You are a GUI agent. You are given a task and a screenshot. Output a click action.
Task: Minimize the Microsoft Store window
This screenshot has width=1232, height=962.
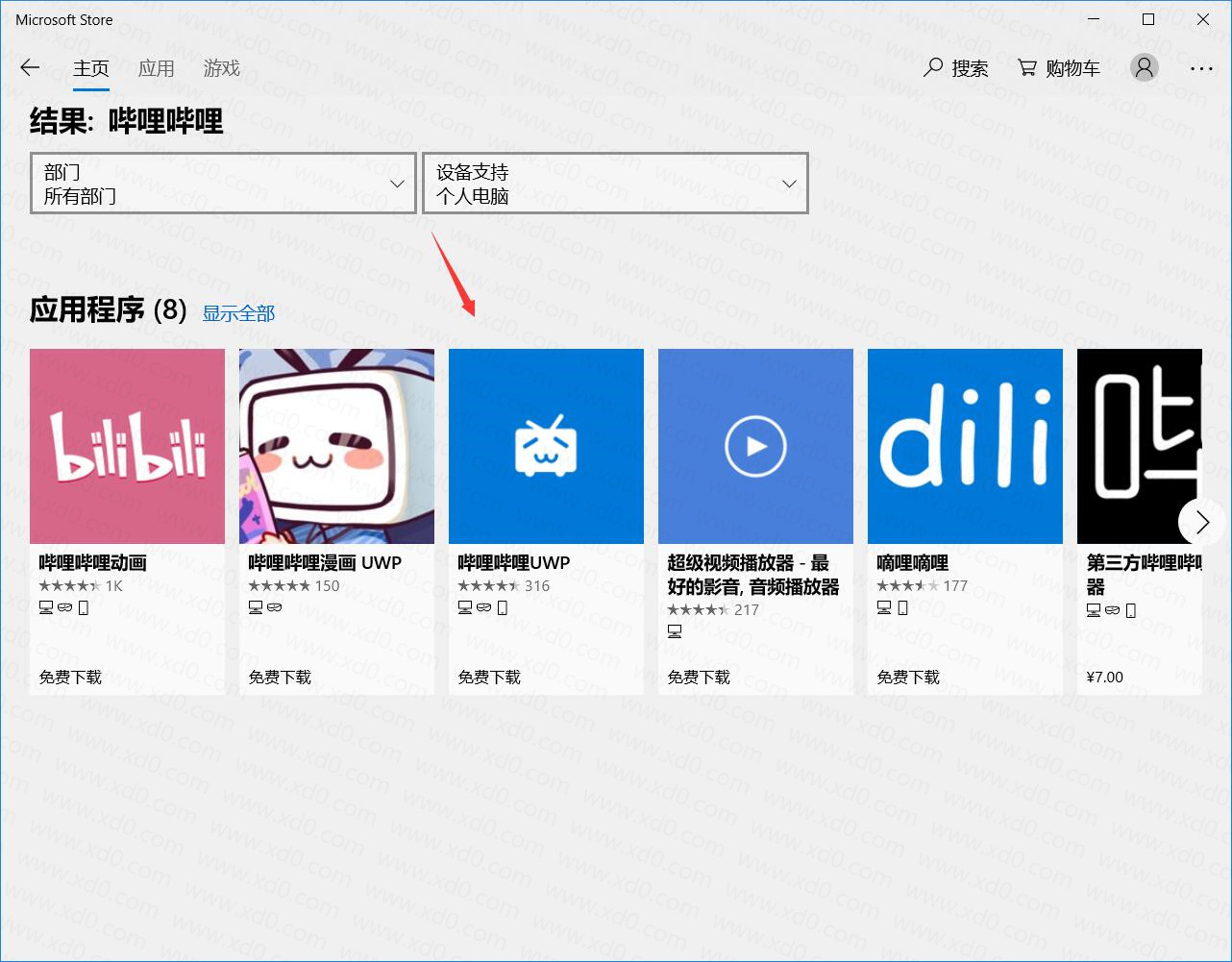(x=1095, y=19)
